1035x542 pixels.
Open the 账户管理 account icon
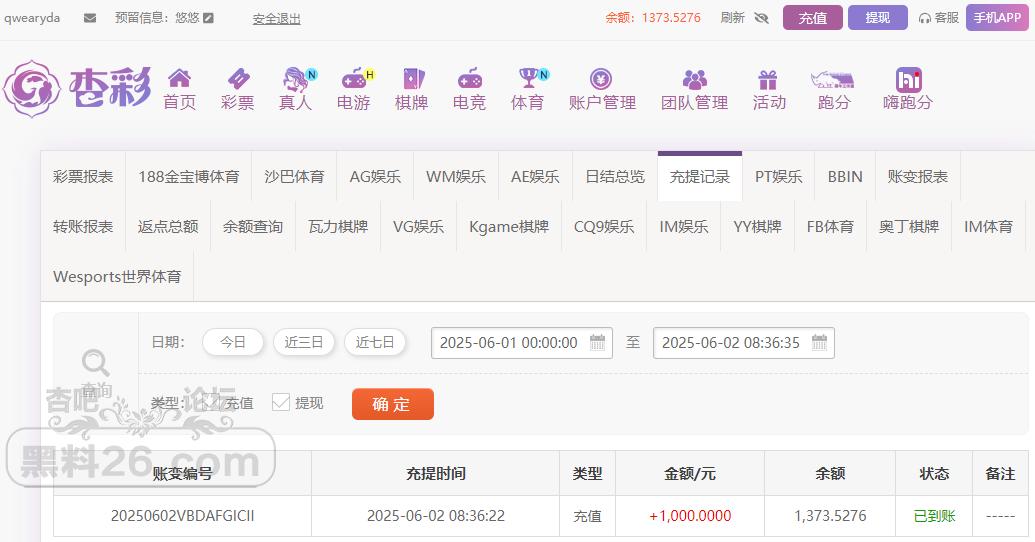pyautogui.click(x=601, y=79)
